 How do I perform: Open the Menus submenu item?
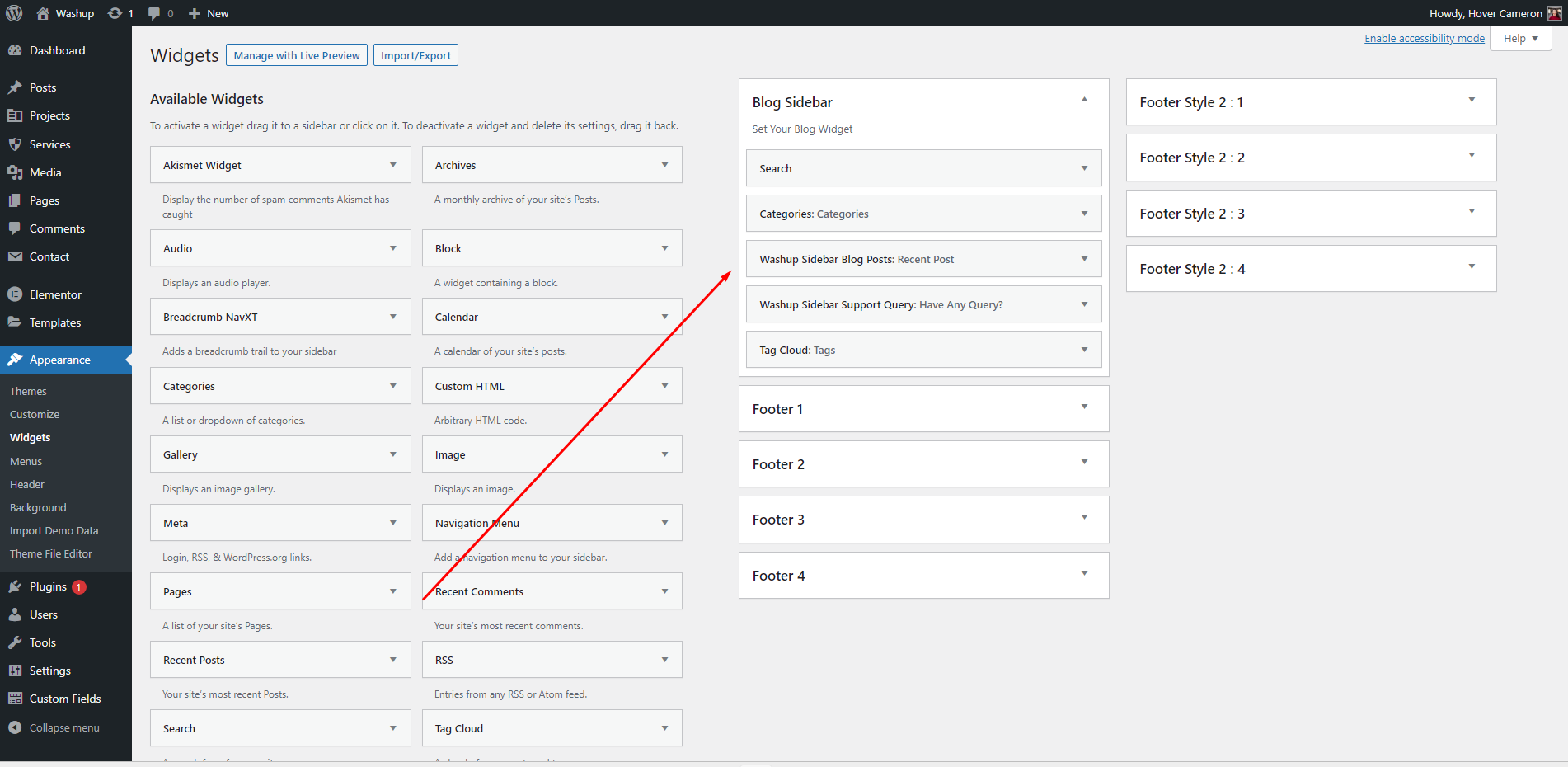[x=26, y=461]
